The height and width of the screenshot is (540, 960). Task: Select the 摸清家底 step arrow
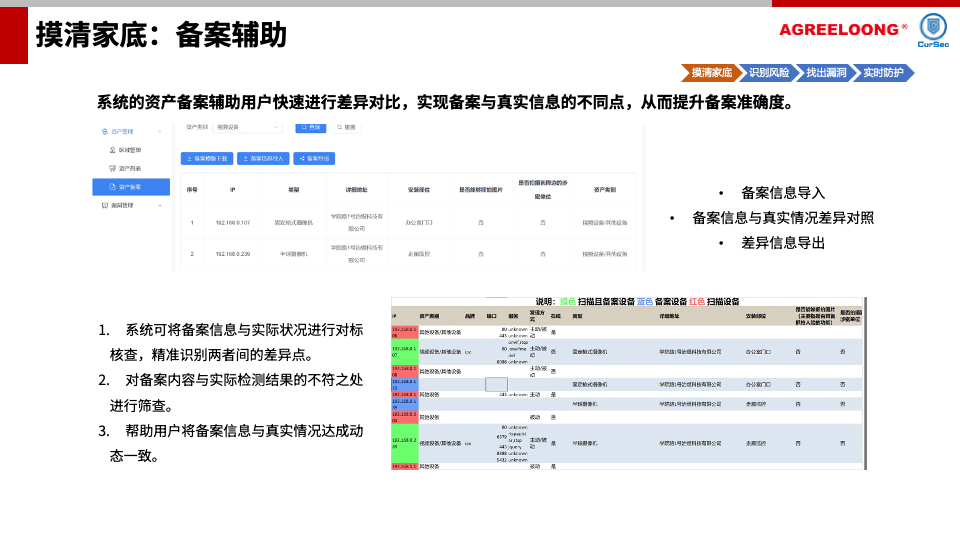point(710,73)
